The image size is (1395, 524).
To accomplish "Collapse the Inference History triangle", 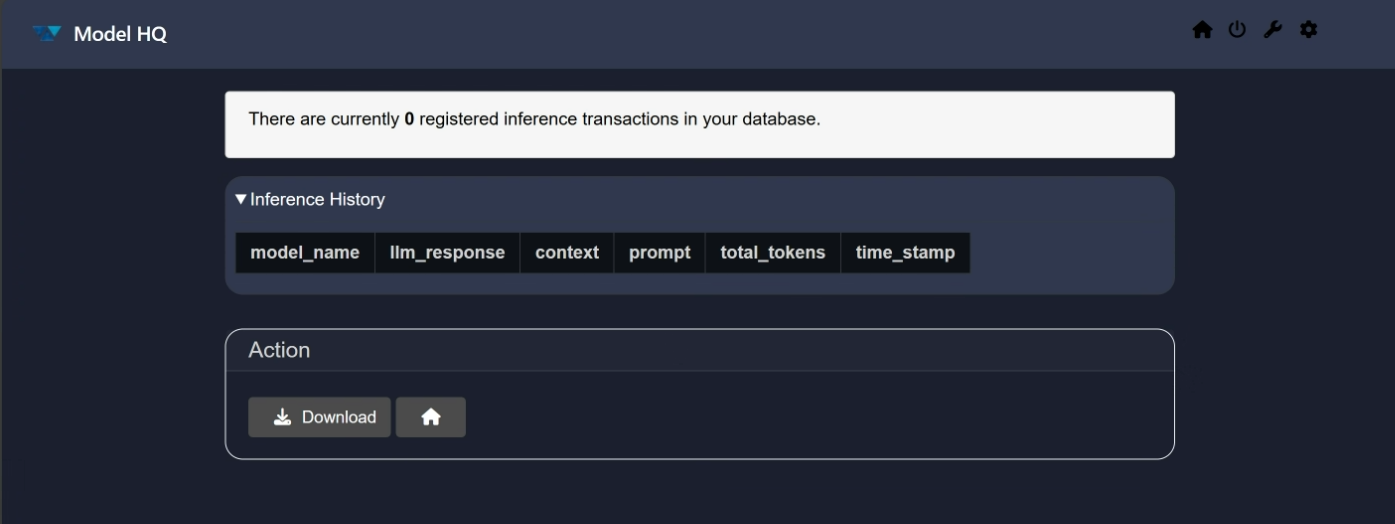I will 241,199.
